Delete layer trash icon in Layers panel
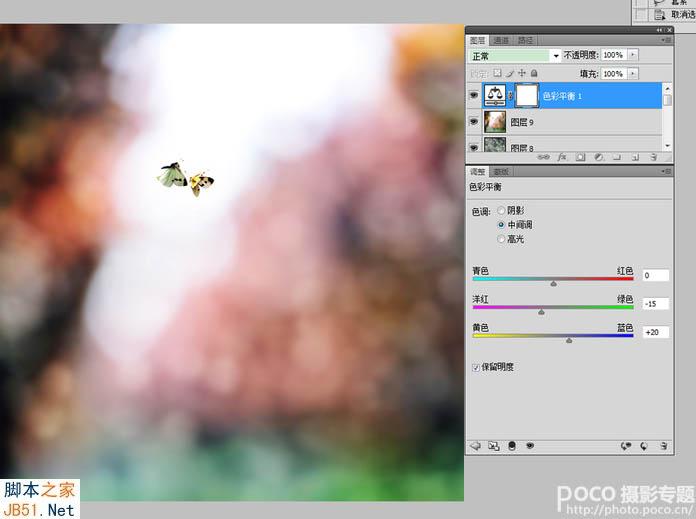The image size is (696, 519). [653, 157]
